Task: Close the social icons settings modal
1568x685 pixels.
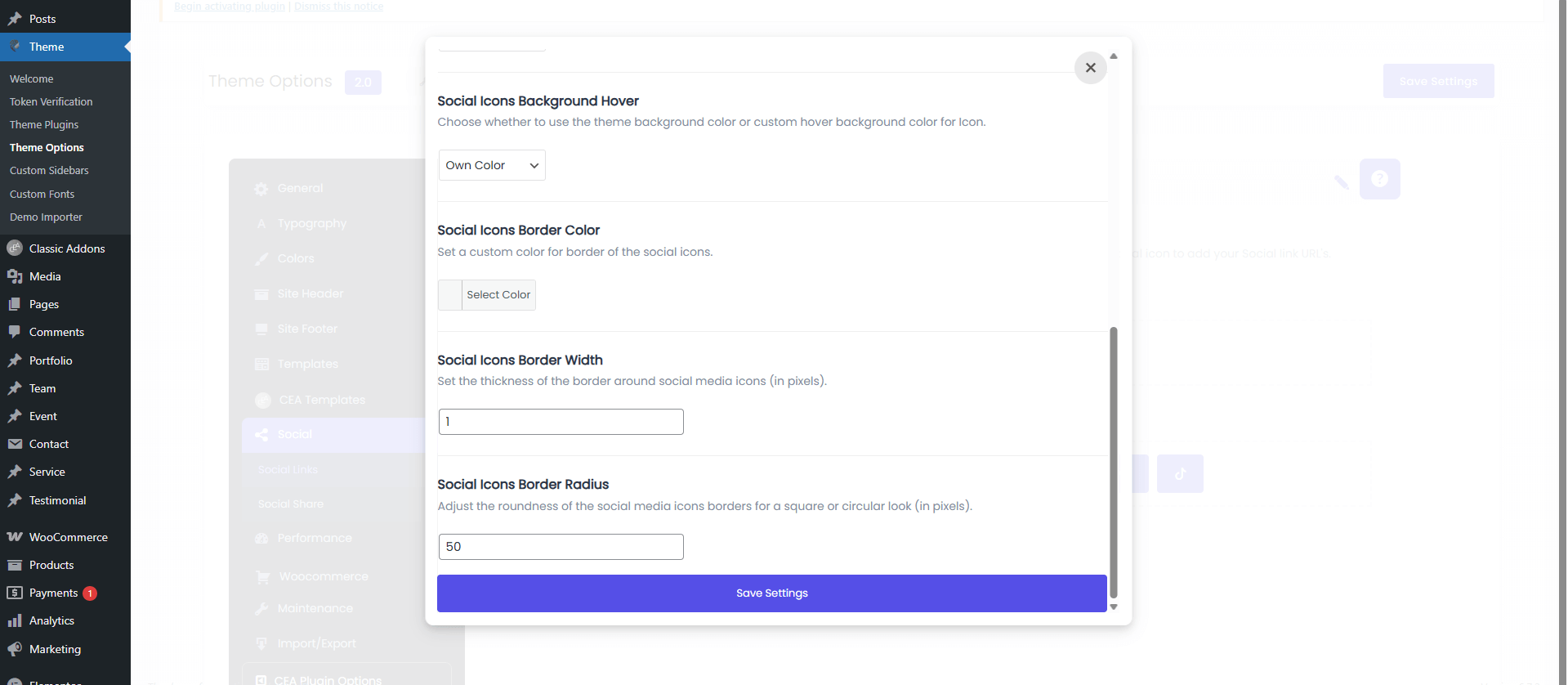Action: [x=1090, y=68]
